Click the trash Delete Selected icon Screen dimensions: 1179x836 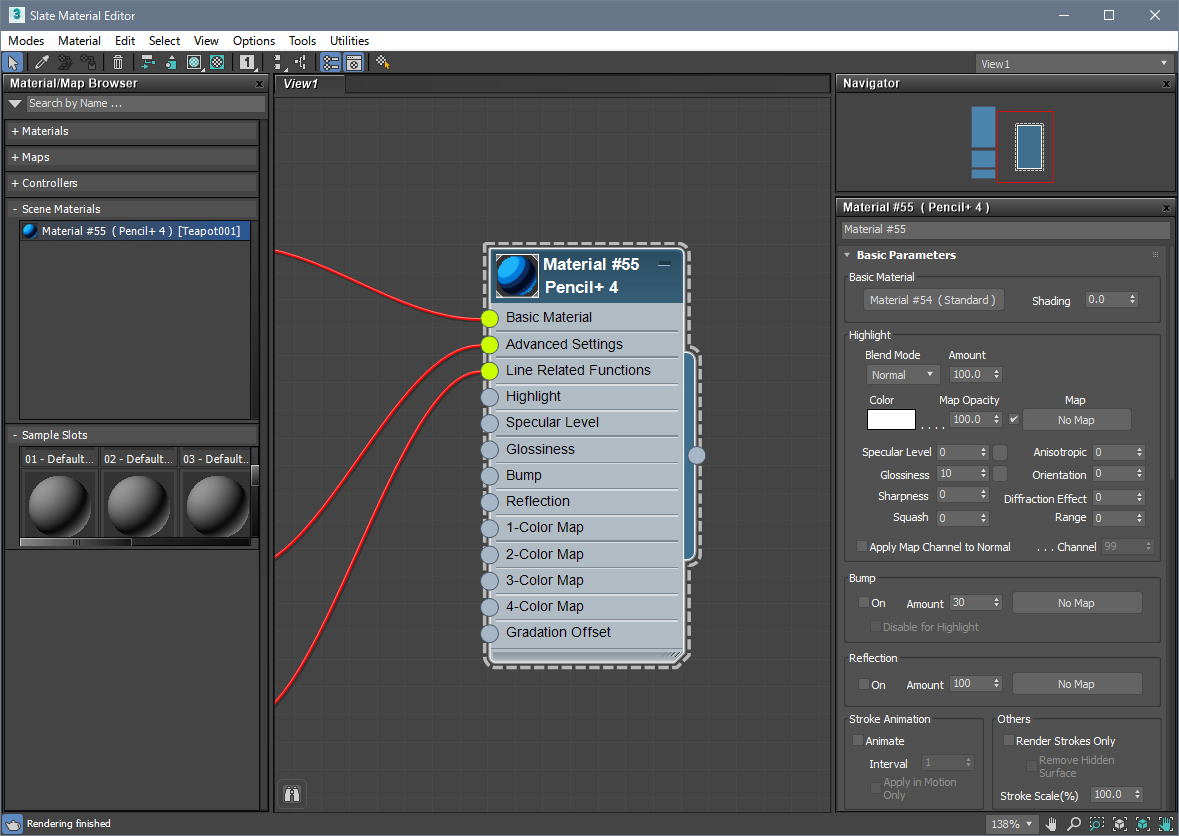point(118,62)
